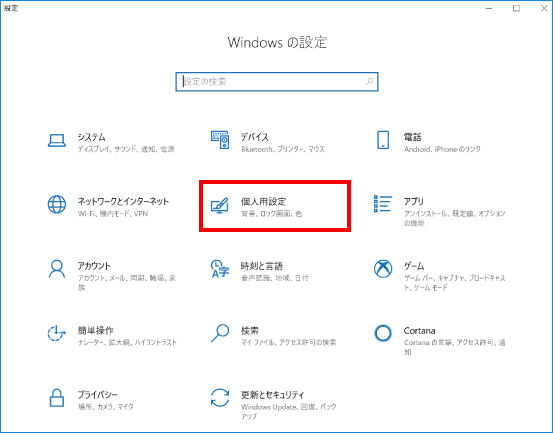This screenshot has width=553, height=433.
Task: Click the search magnifier in the search box
Action: [369, 82]
